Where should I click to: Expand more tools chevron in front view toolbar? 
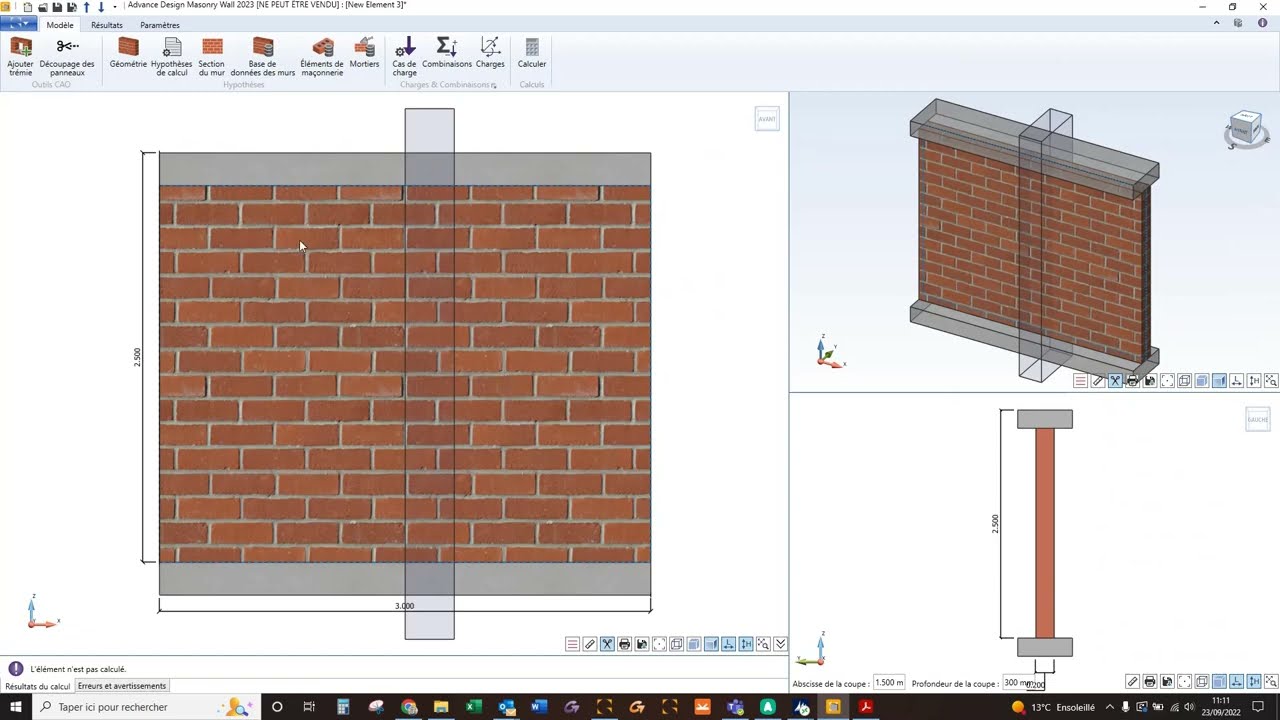pyautogui.click(x=781, y=644)
